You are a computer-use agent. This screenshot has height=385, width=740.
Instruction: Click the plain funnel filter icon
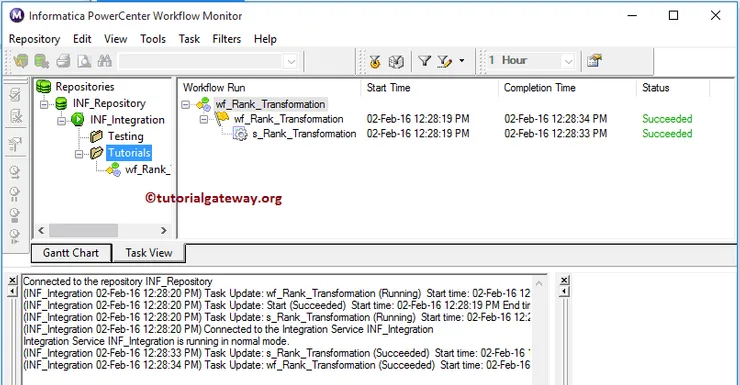tap(424, 61)
